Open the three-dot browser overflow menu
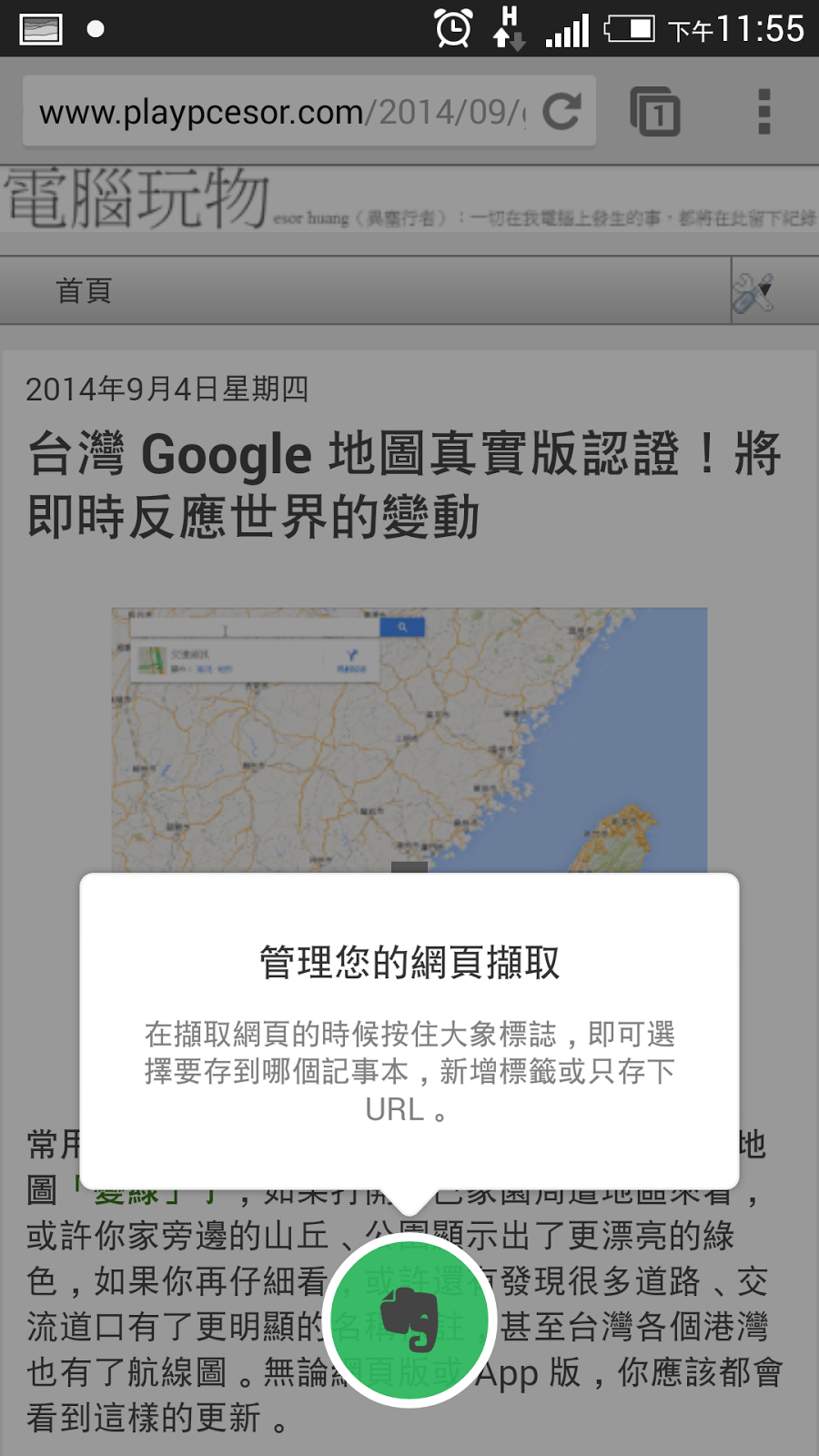The height and width of the screenshot is (1456, 819). (764, 112)
